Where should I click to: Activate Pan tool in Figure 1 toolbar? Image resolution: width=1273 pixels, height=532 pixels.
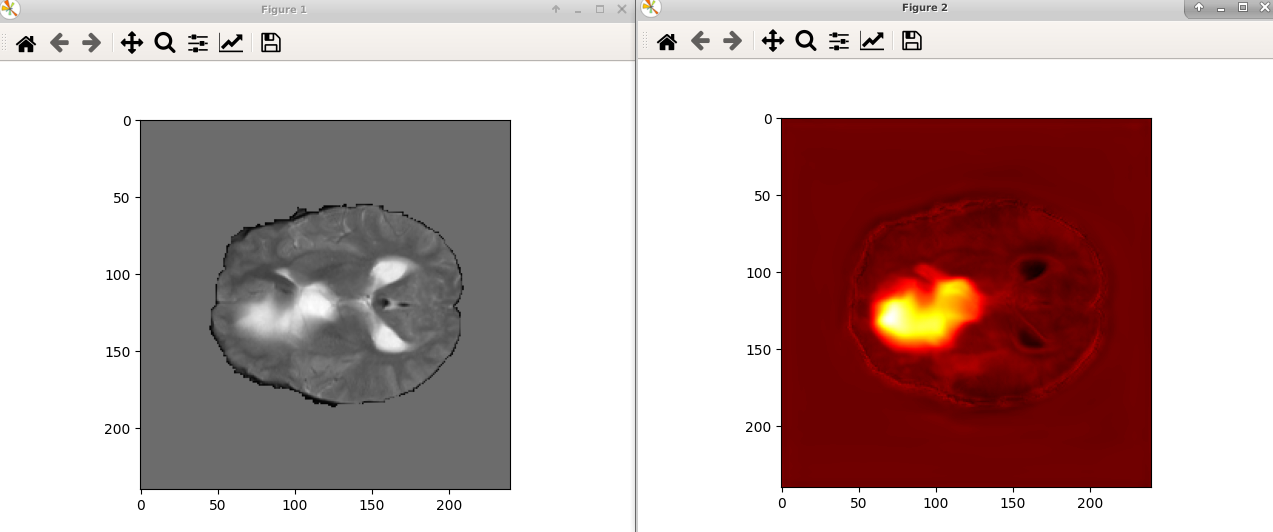point(132,43)
